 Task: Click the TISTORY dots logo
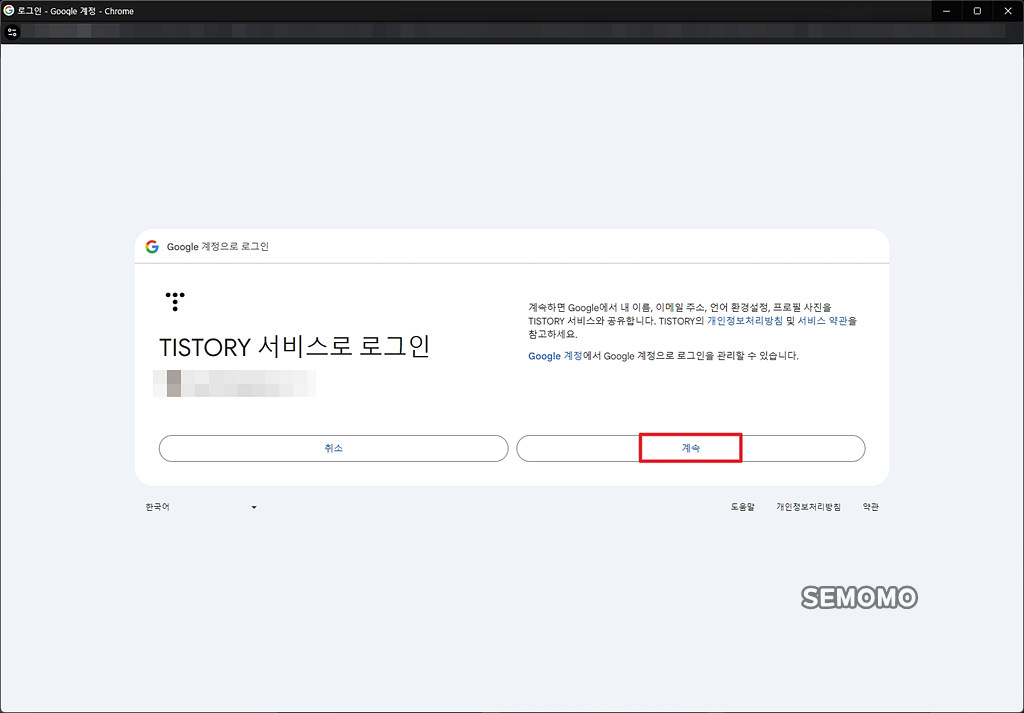coord(175,301)
